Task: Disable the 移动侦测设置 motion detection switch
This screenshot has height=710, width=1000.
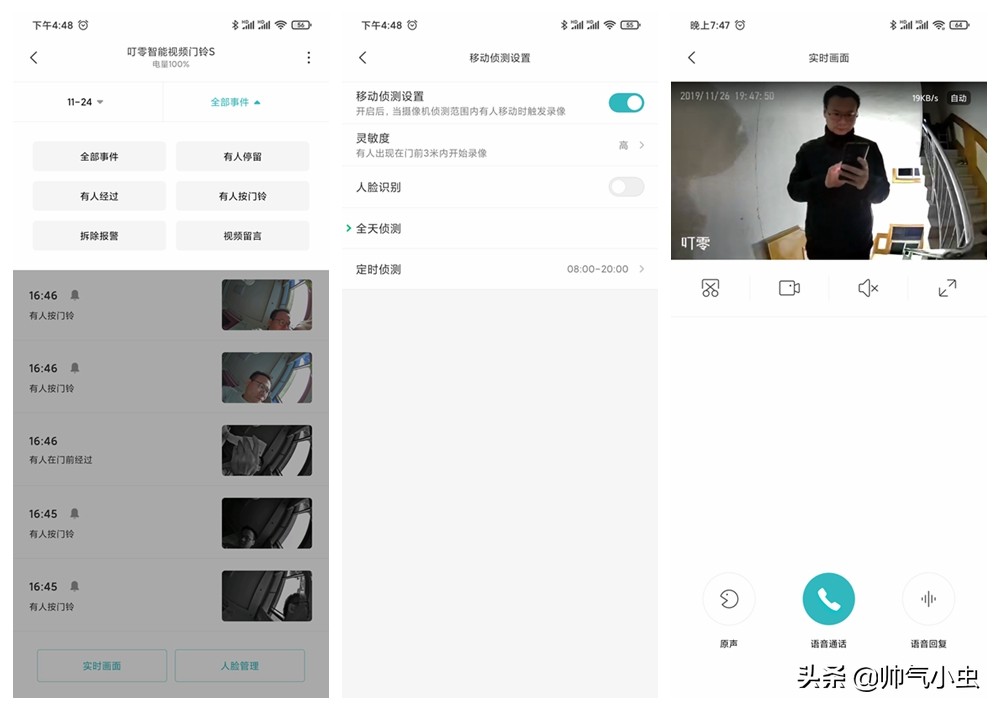Action: point(626,103)
